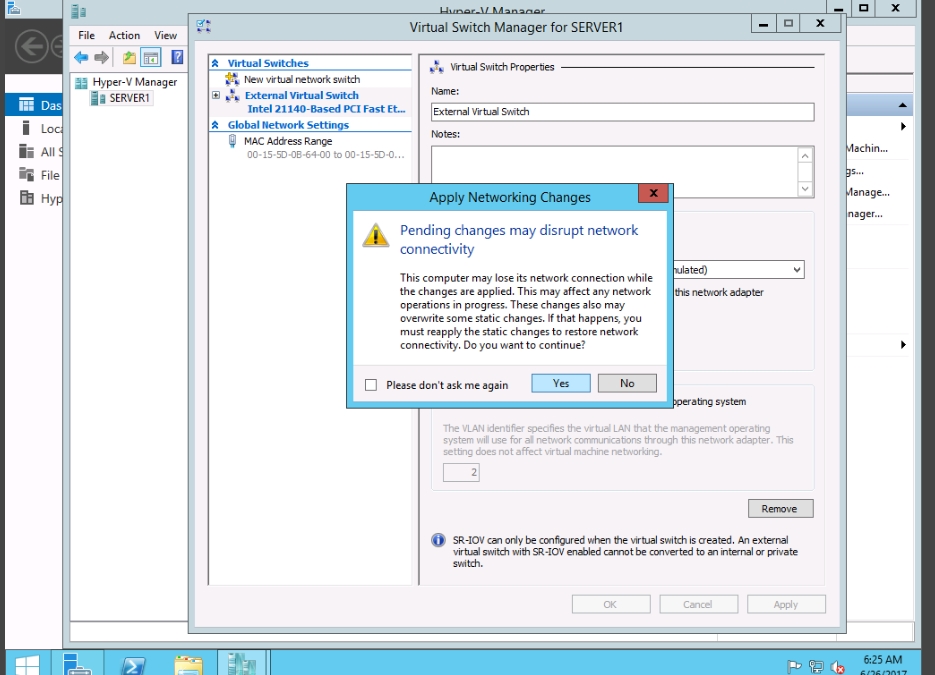Screen dimensions: 935x675
Task: Select the Hyper-V Manager root tree node
Action: tap(135, 82)
